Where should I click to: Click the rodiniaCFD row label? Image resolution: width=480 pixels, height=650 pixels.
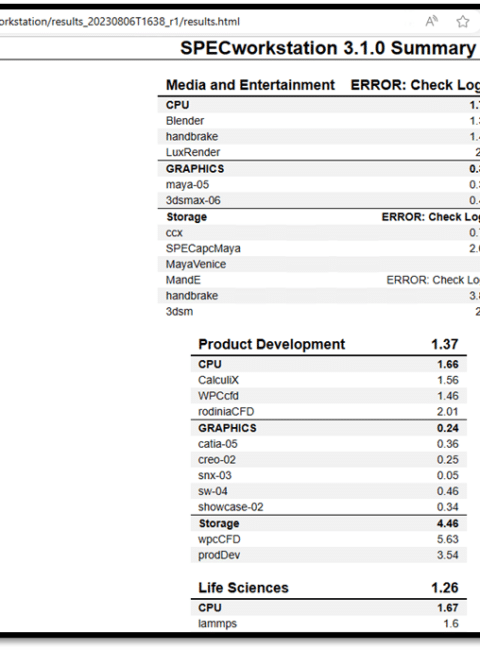(x=226, y=412)
